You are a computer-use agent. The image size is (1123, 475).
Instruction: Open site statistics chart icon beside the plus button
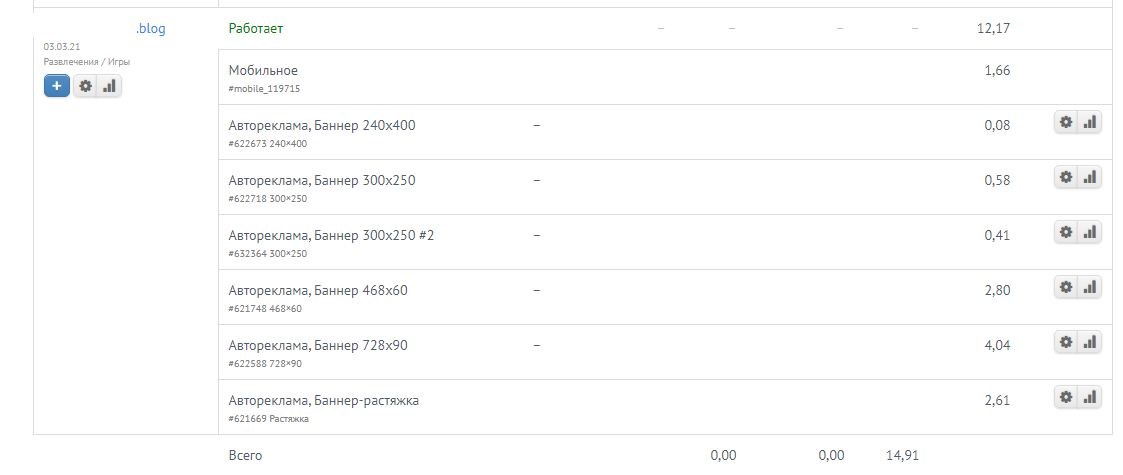(x=109, y=86)
